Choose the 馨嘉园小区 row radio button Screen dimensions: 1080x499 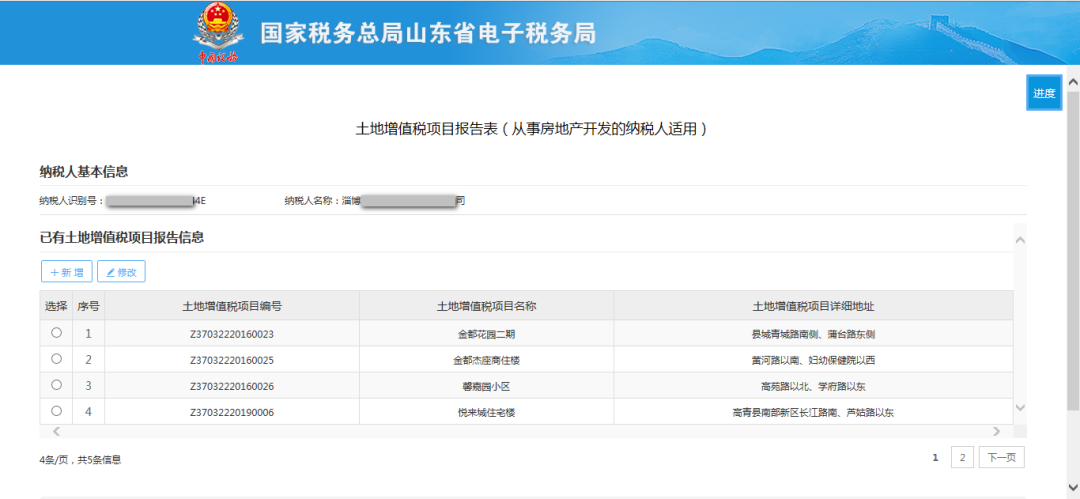pyautogui.click(x=56, y=385)
